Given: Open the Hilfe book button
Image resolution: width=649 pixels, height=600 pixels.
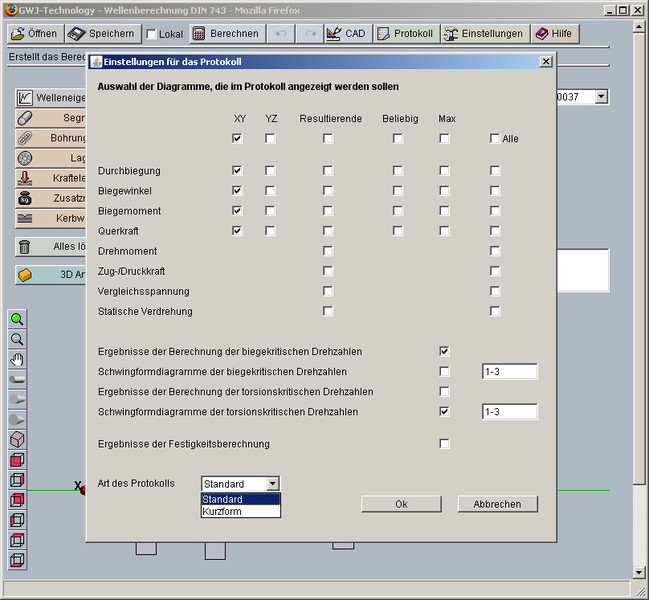Looking at the screenshot, I should pos(553,33).
